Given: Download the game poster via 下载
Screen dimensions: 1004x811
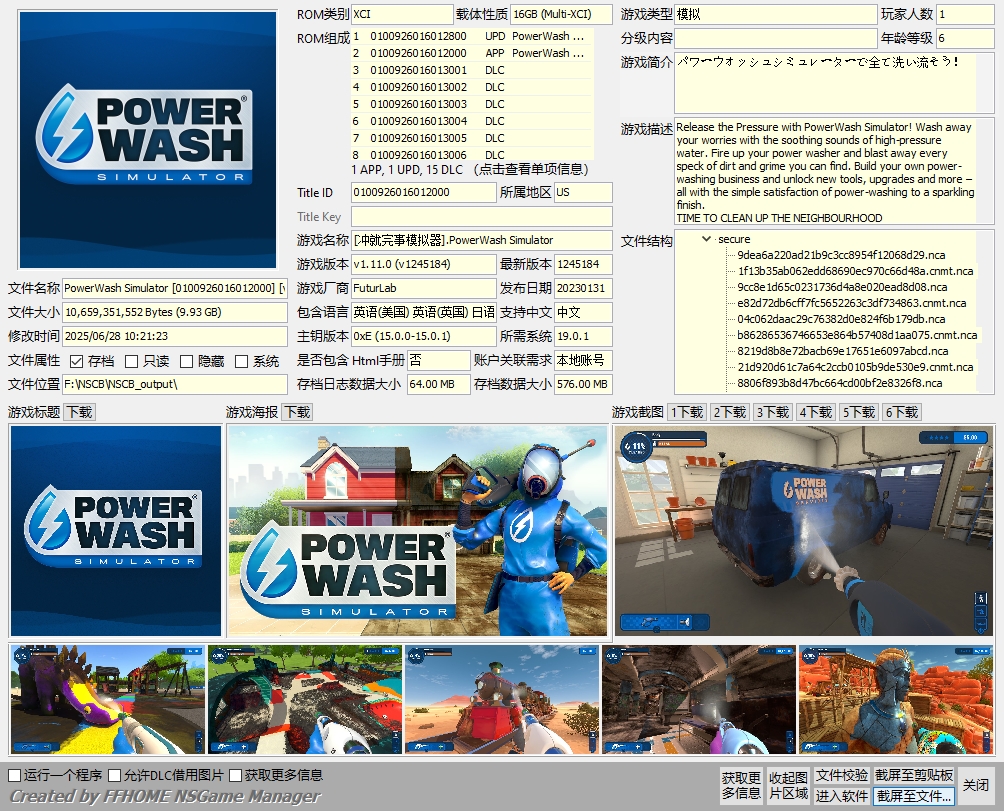Looking at the screenshot, I should click(298, 412).
